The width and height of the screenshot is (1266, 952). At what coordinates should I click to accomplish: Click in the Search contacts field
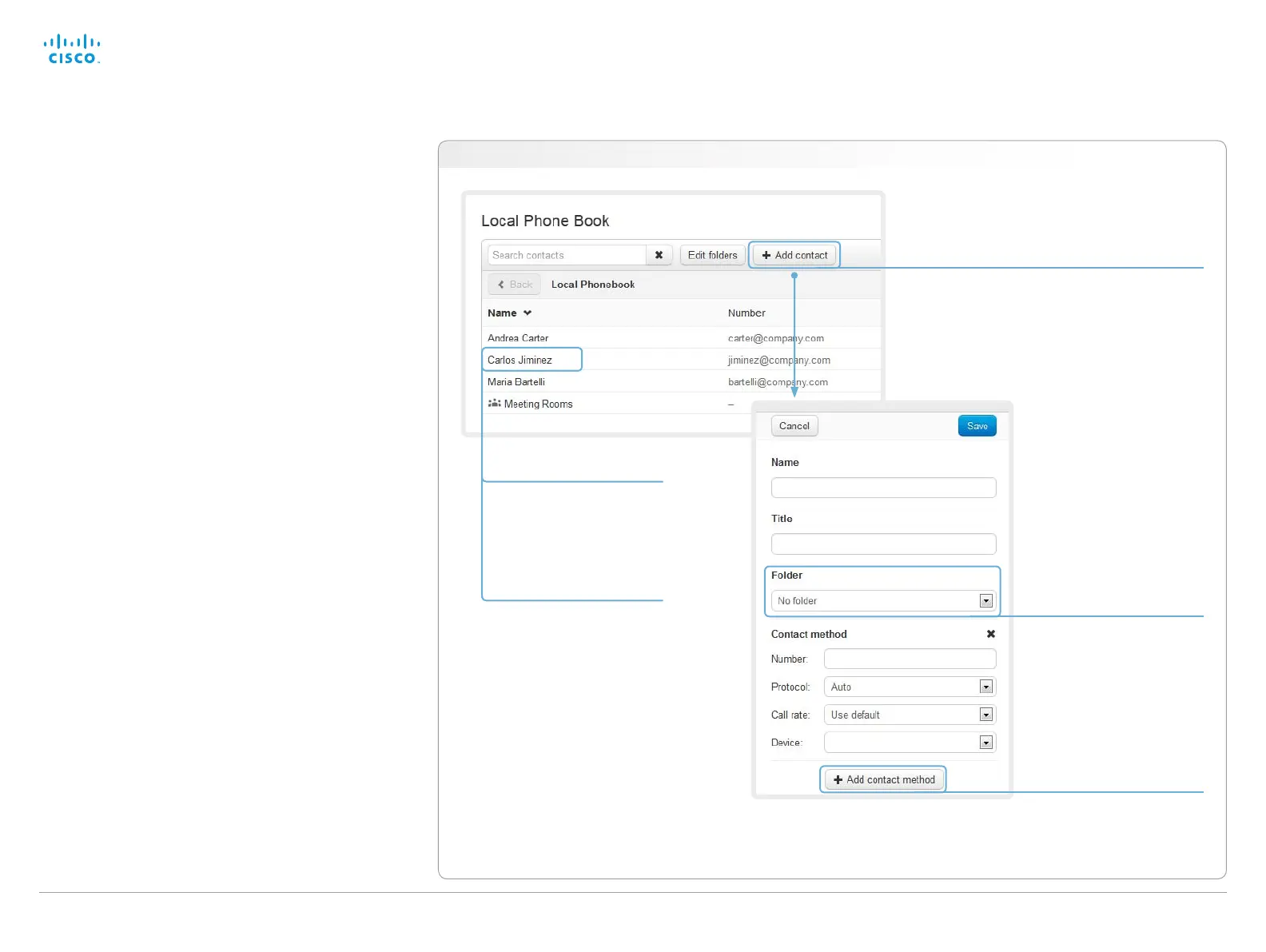coord(567,255)
